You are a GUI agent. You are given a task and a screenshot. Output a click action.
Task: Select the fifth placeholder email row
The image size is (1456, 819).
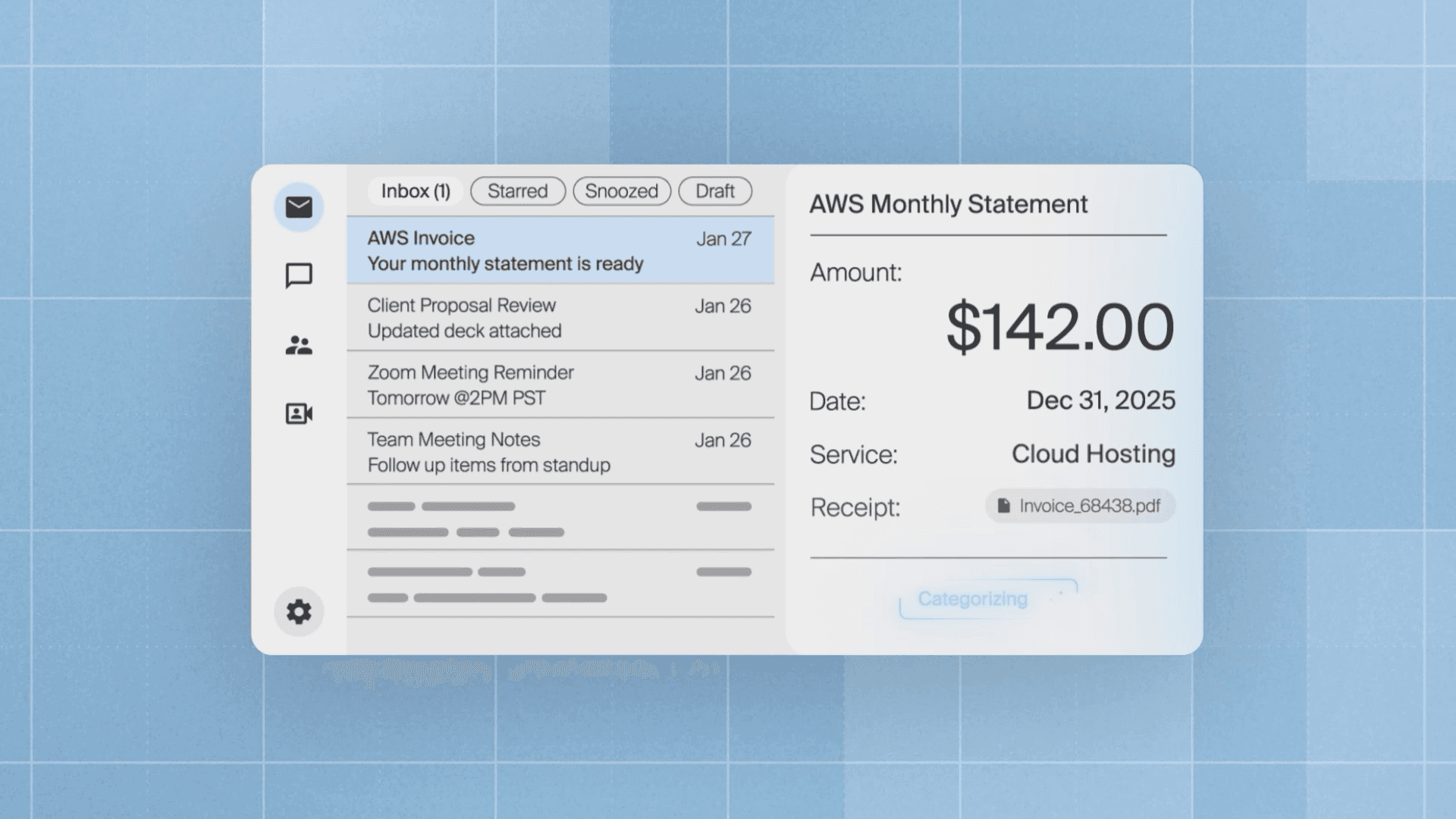click(560, 518)
